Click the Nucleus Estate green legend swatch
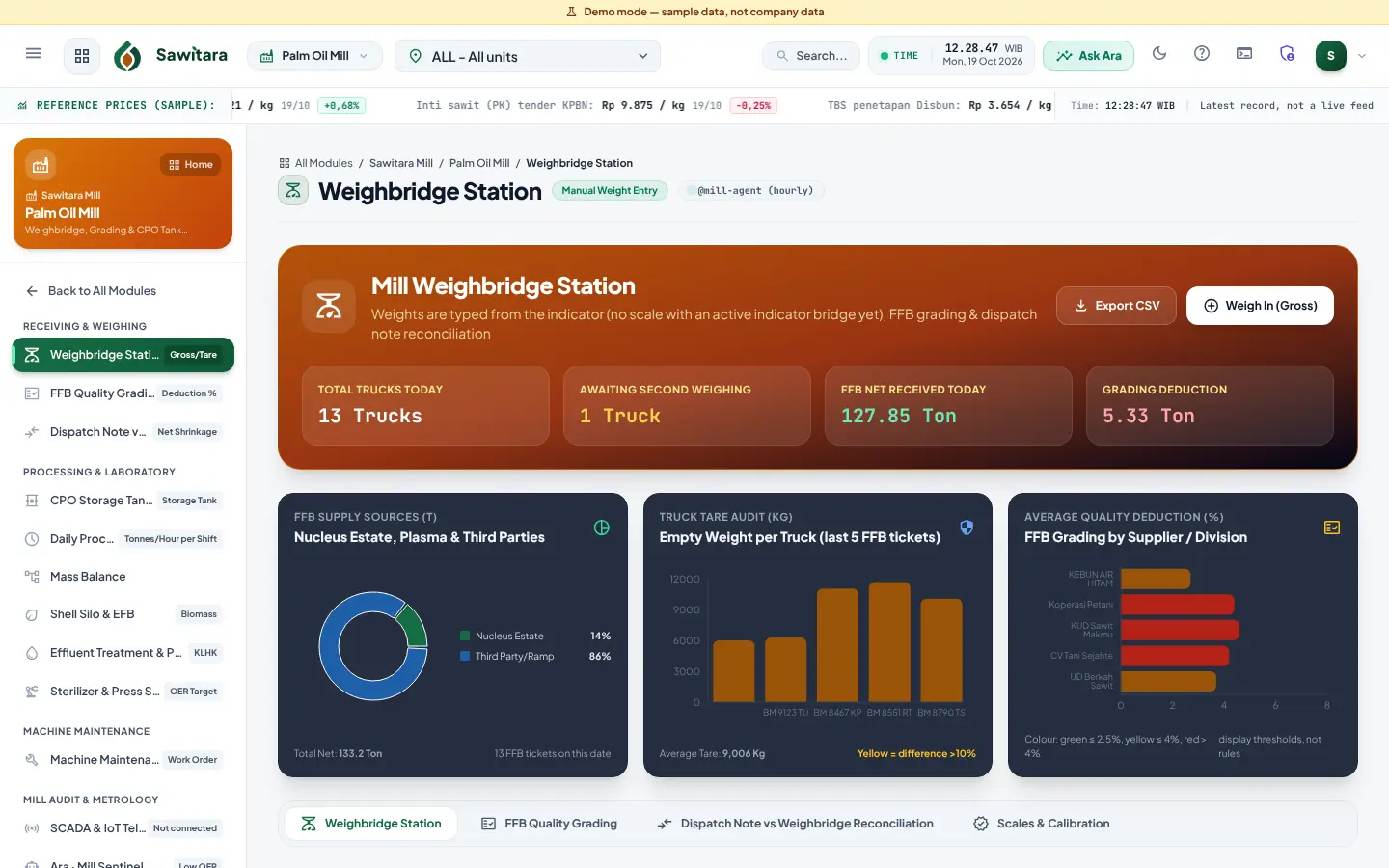Screen dimensions: 1389x868 465,636
